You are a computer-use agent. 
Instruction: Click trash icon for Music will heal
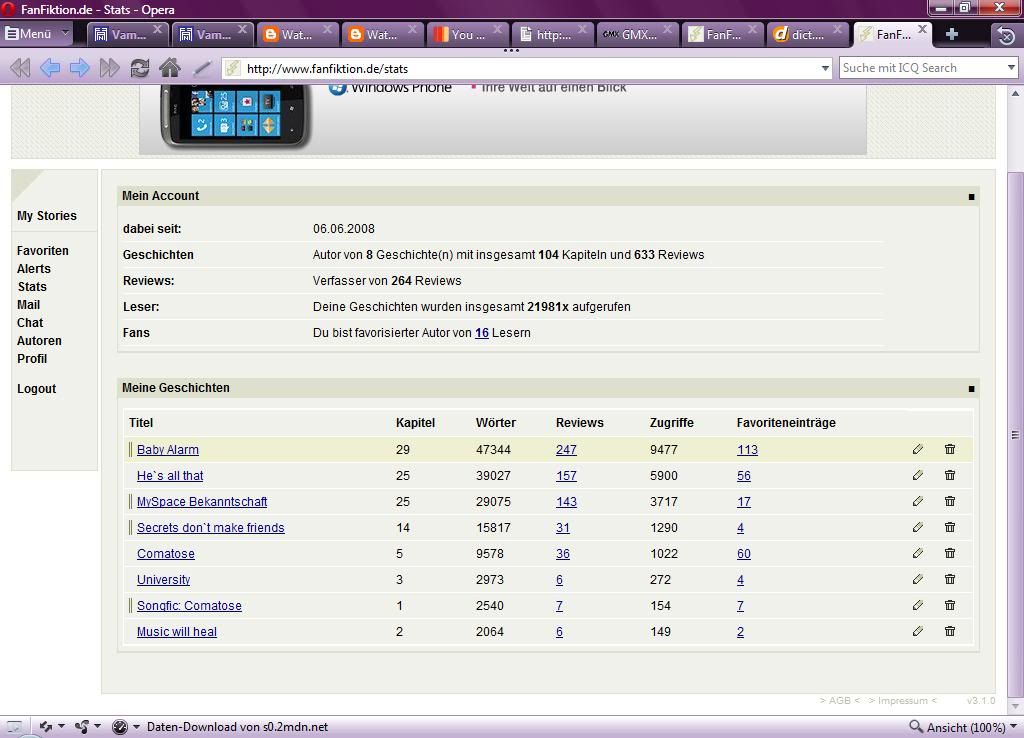pyautogui.click(x=950, y=632)
